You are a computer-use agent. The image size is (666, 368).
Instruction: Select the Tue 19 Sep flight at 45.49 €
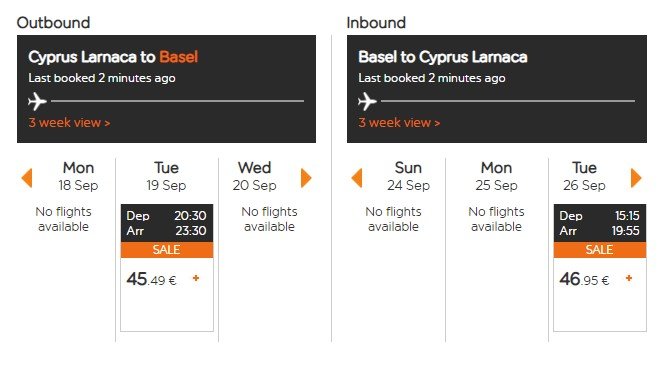pyautogui.click(x=167, y=268)
